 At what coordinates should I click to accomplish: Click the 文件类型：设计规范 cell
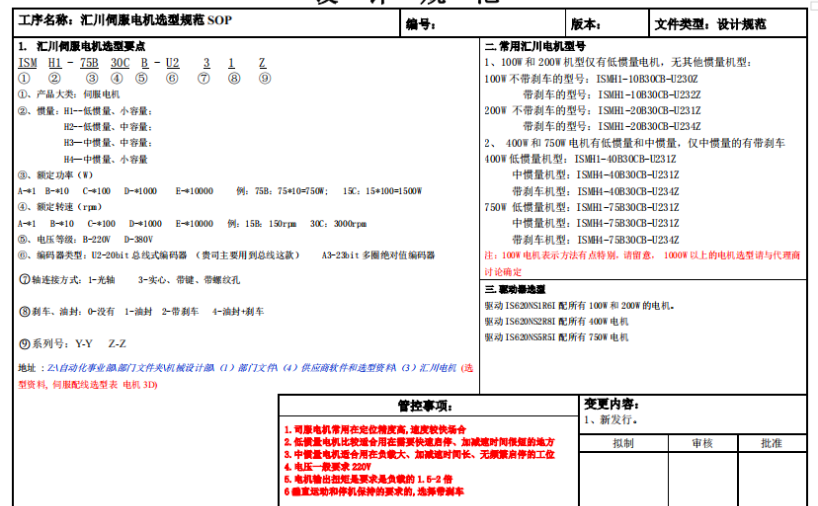(710, 24)
